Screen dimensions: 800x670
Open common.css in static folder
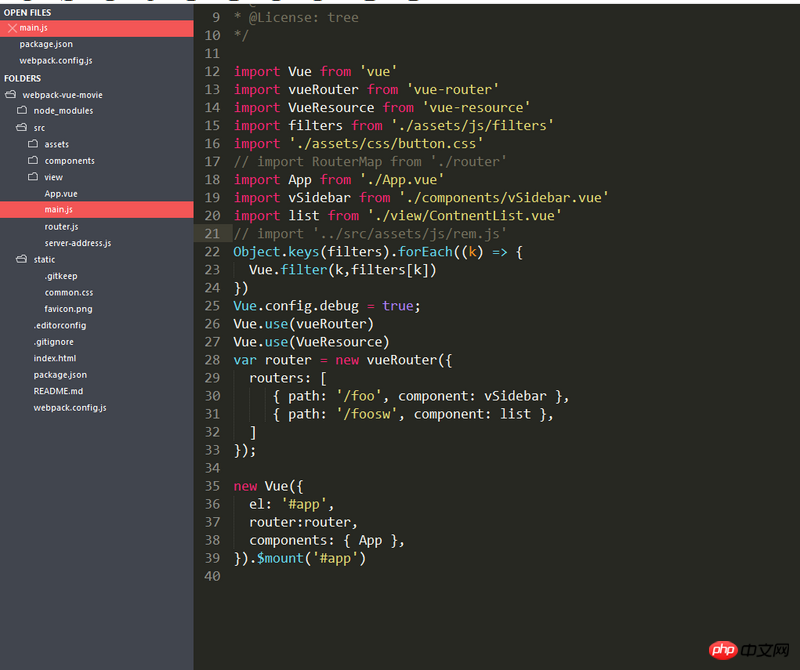coord(68,292)
